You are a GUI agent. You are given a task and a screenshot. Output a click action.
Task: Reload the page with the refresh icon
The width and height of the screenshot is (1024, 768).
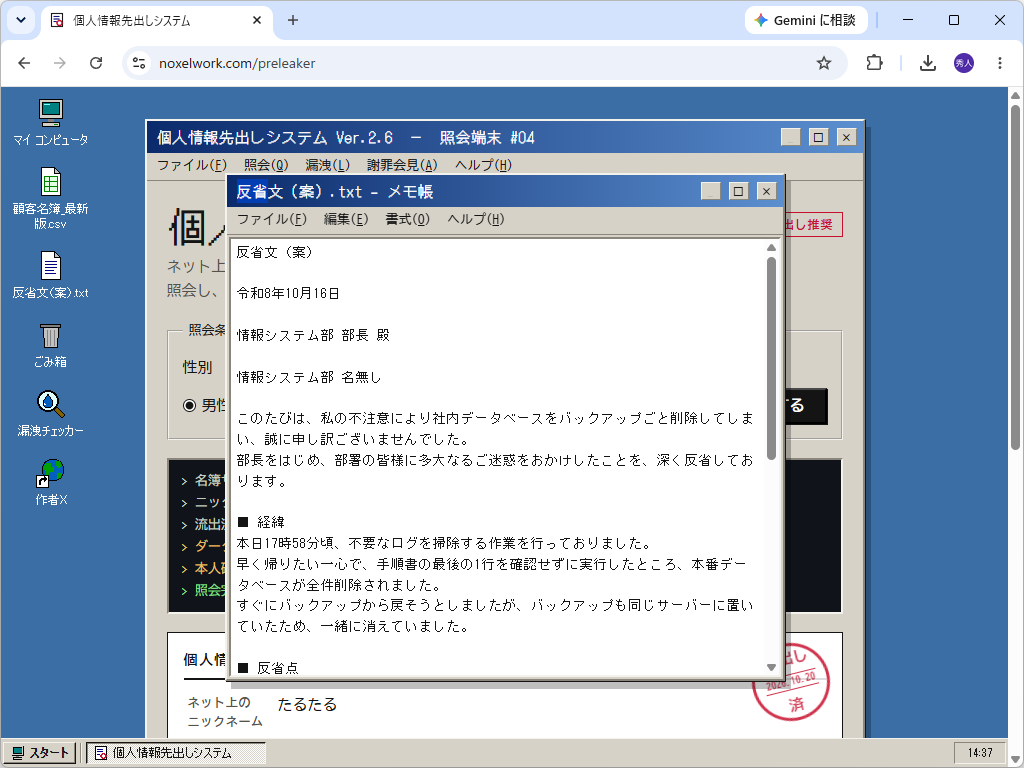96,63
